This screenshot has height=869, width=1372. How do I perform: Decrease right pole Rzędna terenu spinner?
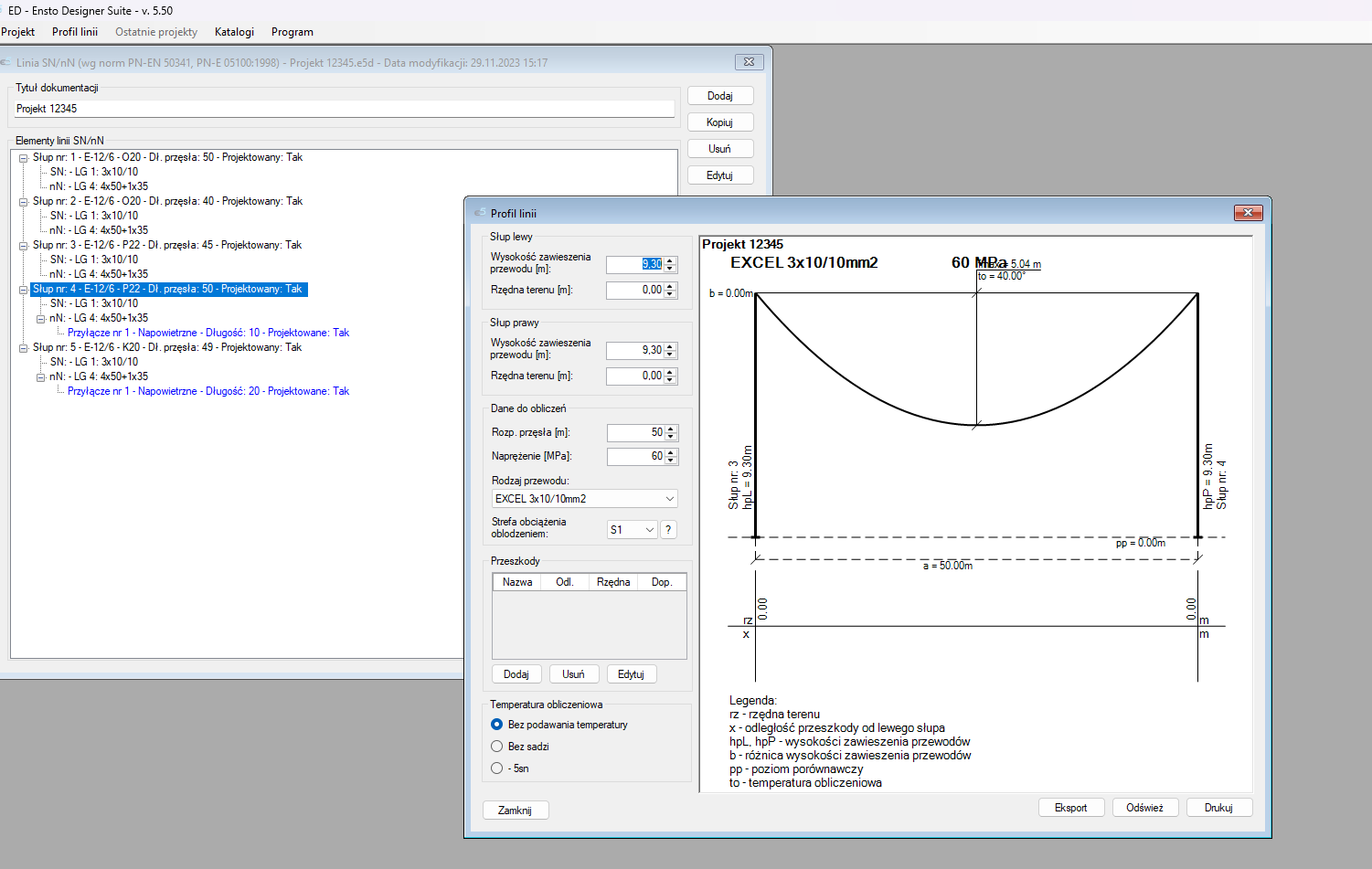[671, 380]
